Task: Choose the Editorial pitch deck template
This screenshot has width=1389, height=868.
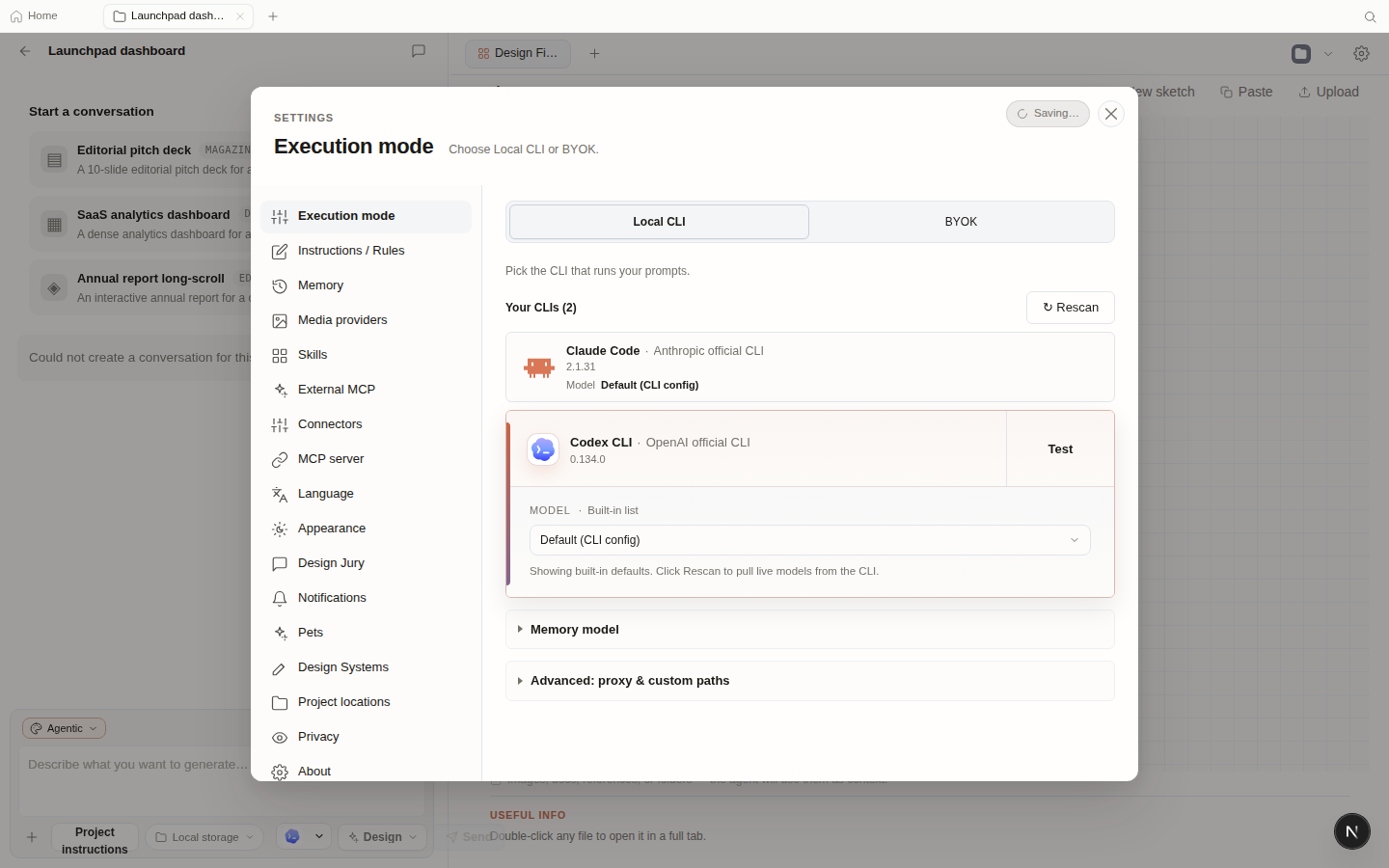Action: (x=140, y=159)
